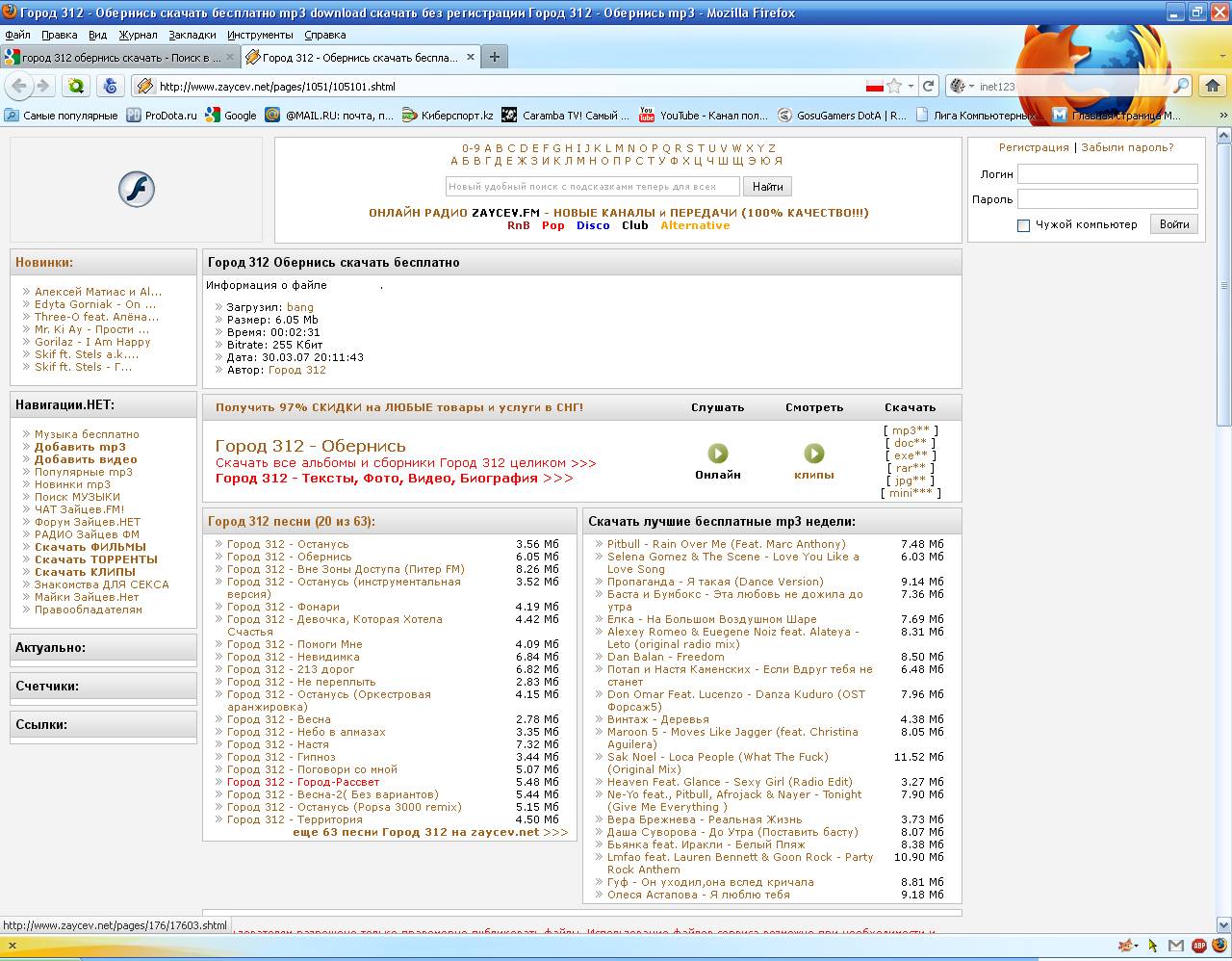
Task: Open the Скачать ТОРРЕНТЫ navigation link
Action: click(96, 559)
